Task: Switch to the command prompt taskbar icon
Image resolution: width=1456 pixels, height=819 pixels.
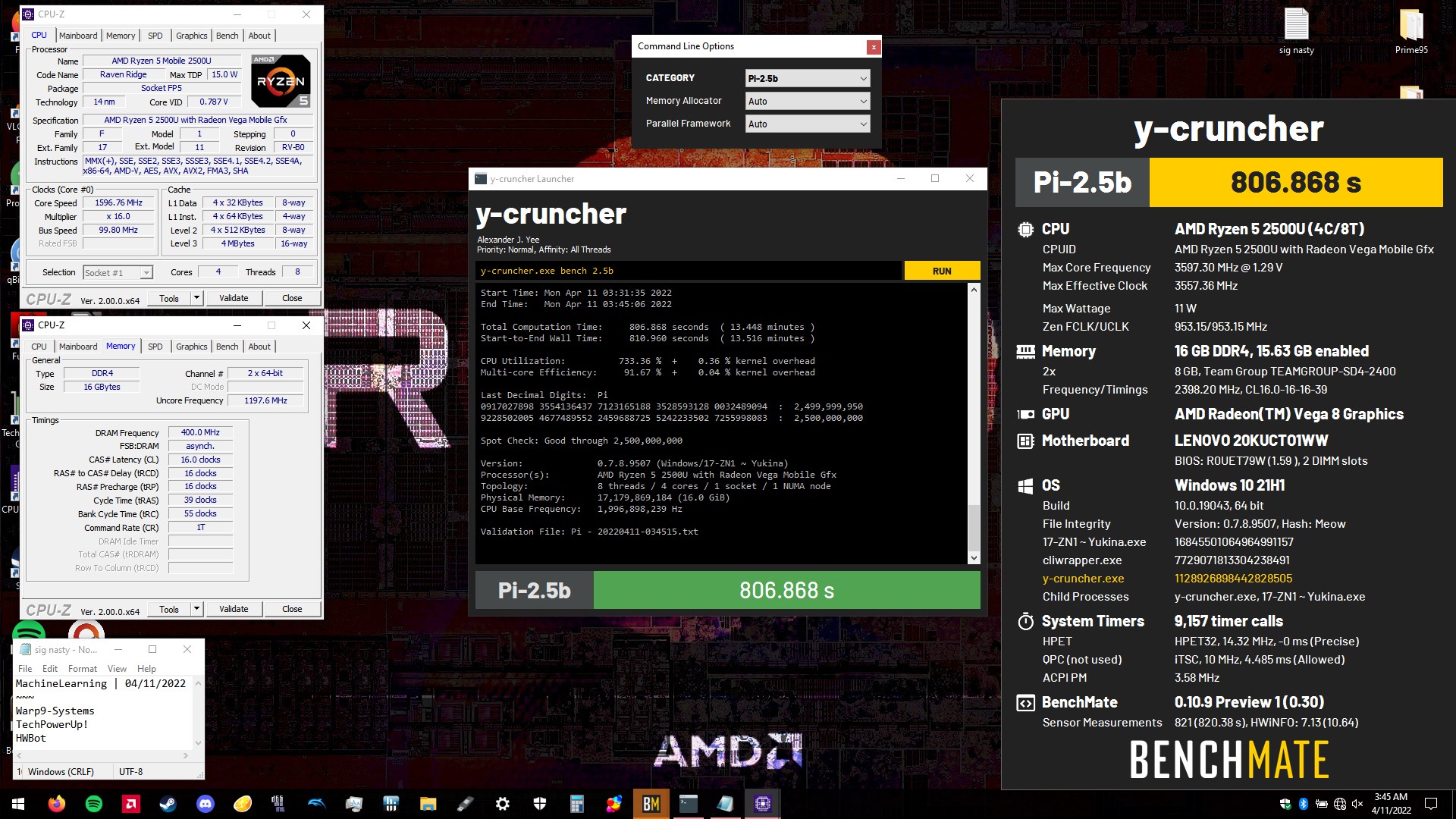Action: tap(689, 804)
